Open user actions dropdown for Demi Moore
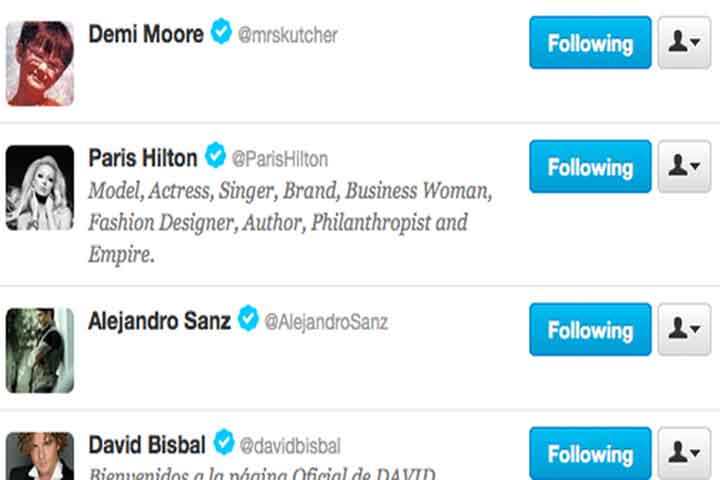720x480 pixels. [x=684, y=43]
